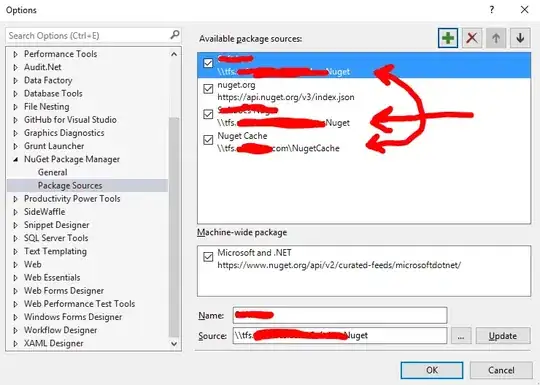Expand the SQL Server Tools node
The height and width of the screenshot is (385, 540).
click(15, 238)
